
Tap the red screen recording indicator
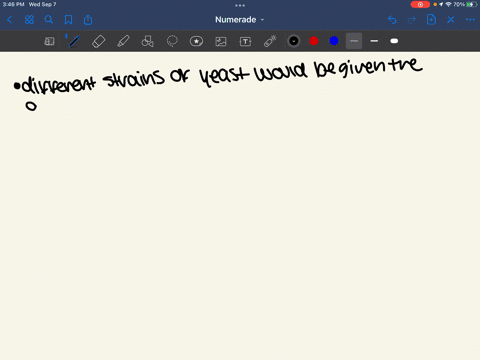[x=420, y=4]
